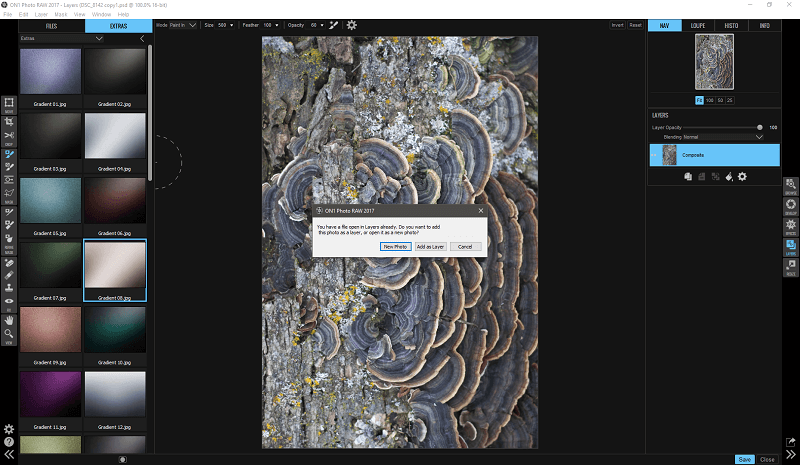Select the Crop tool
The image size is (800, 465).
coord(9,122)
